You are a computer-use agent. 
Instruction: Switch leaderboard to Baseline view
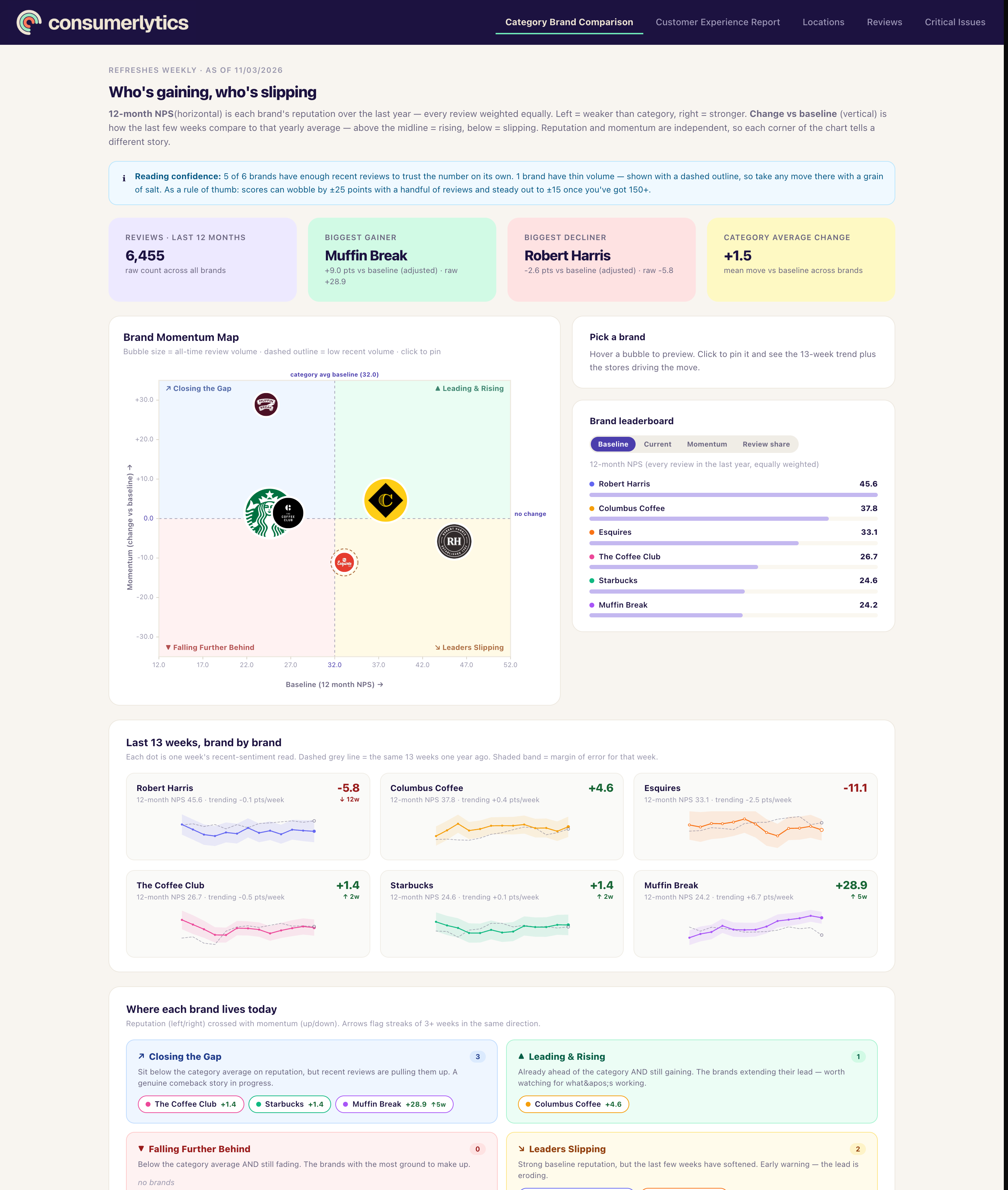click(x=612, y=444)
